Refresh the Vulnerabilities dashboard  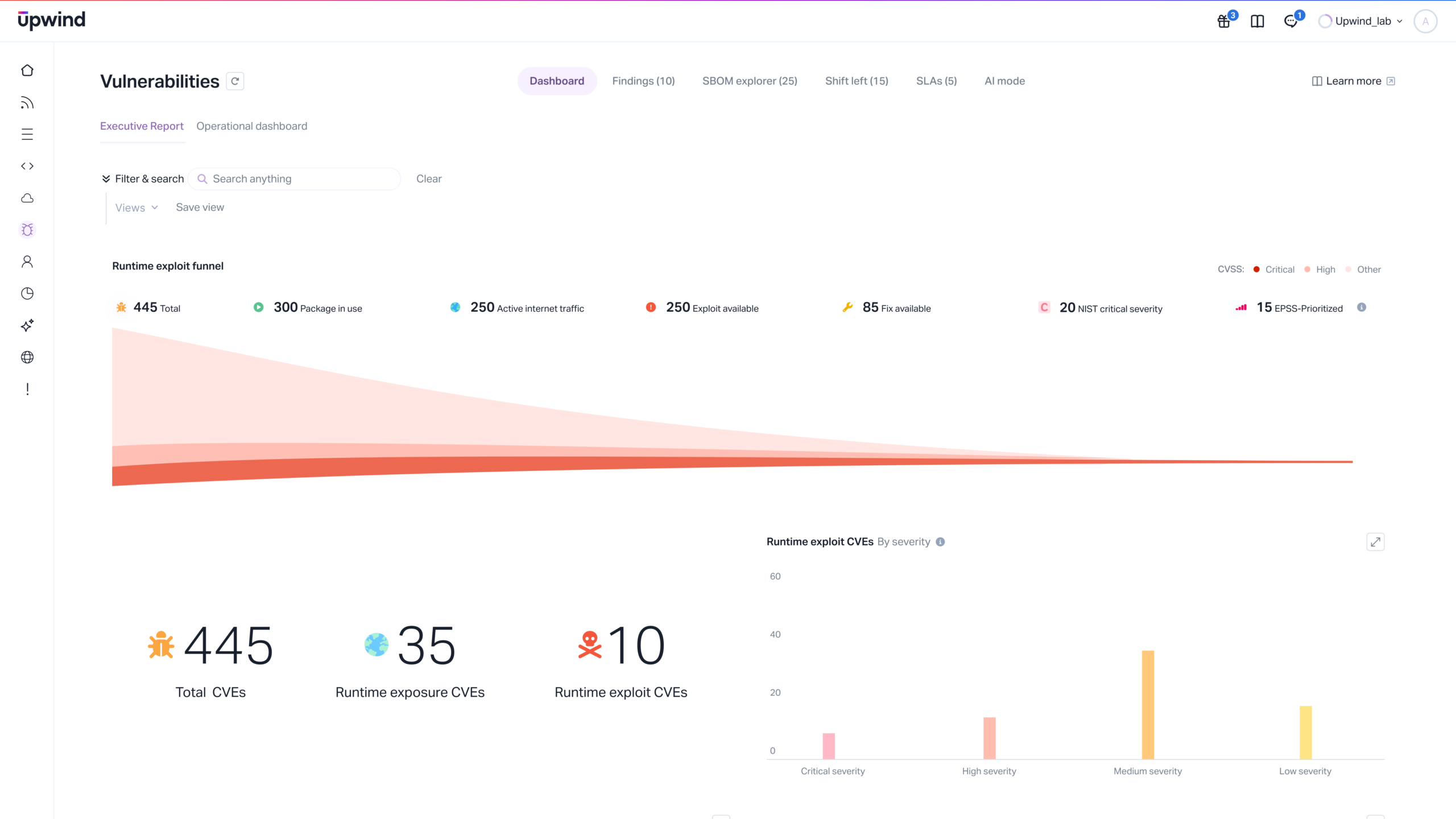[235, 81]
